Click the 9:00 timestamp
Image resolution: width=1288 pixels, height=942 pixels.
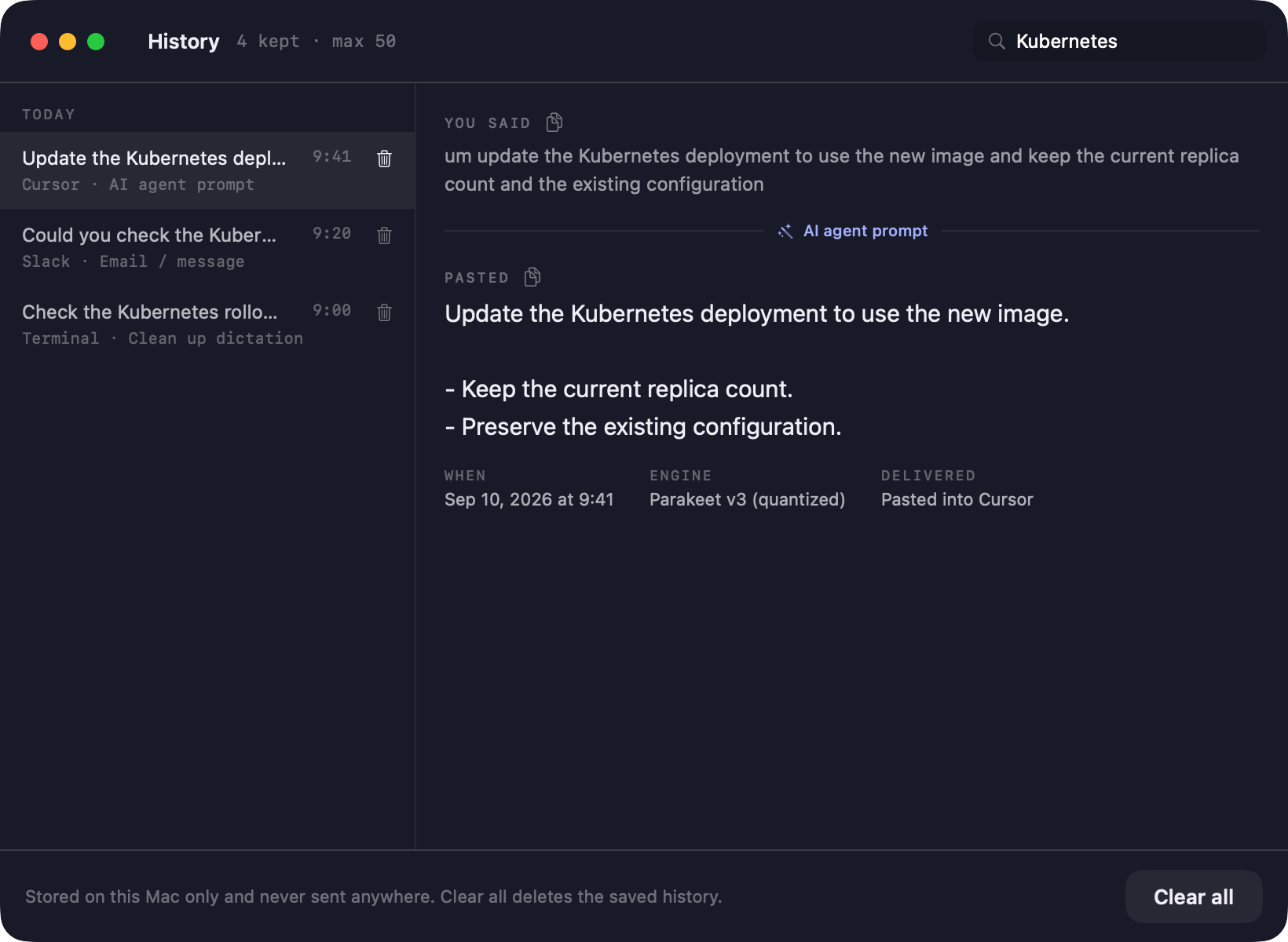(331, 310)
